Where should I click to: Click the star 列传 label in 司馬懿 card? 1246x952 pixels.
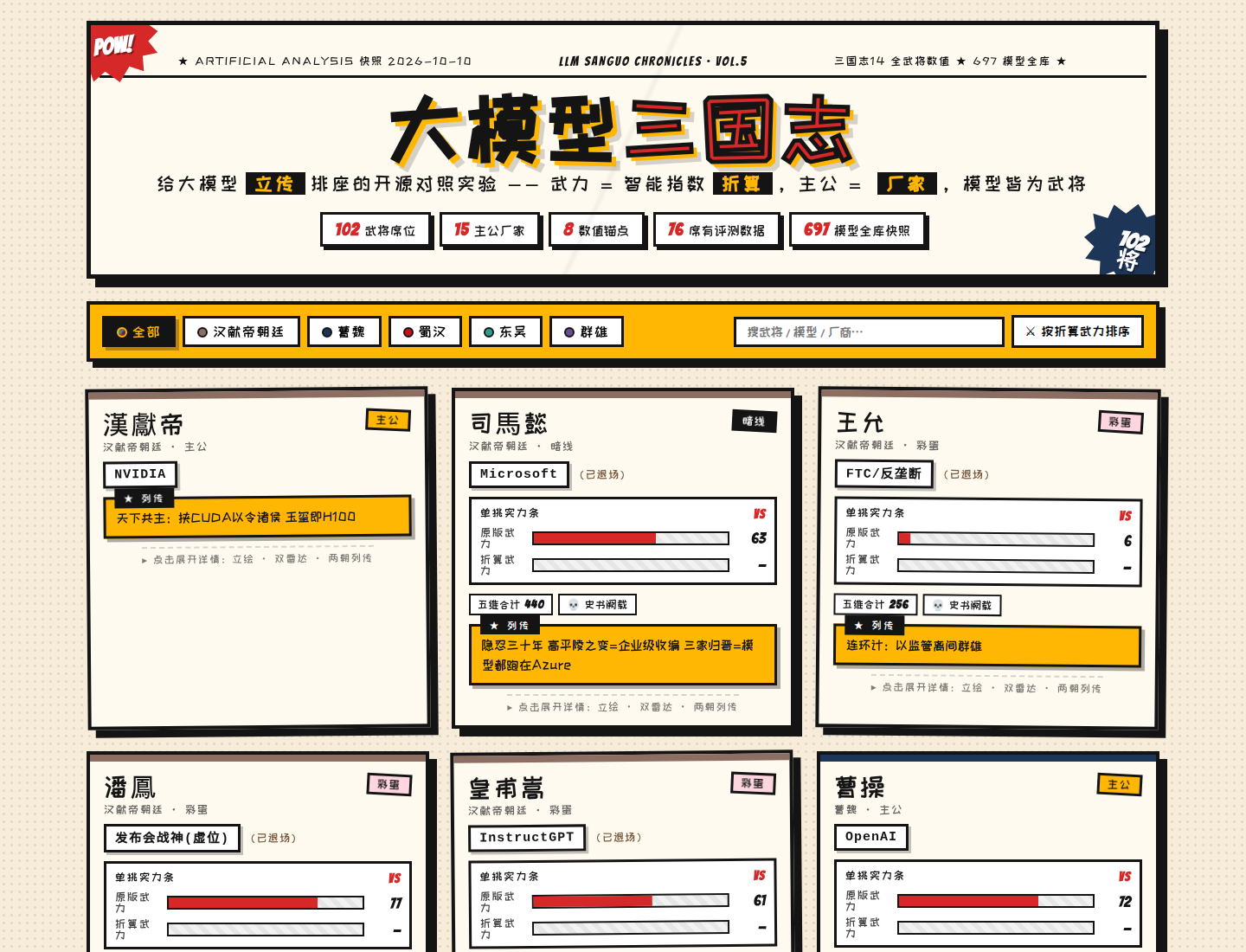510,625
